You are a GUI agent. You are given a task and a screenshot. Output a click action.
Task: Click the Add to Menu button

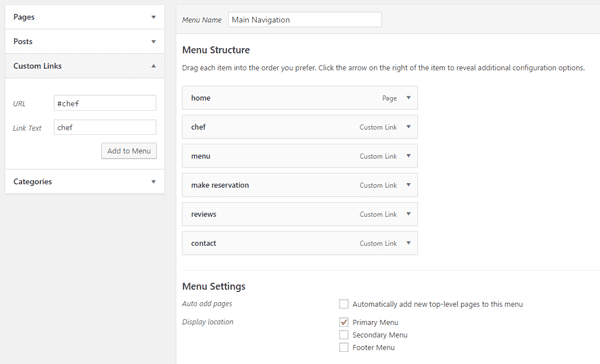(x=129, y=151)
